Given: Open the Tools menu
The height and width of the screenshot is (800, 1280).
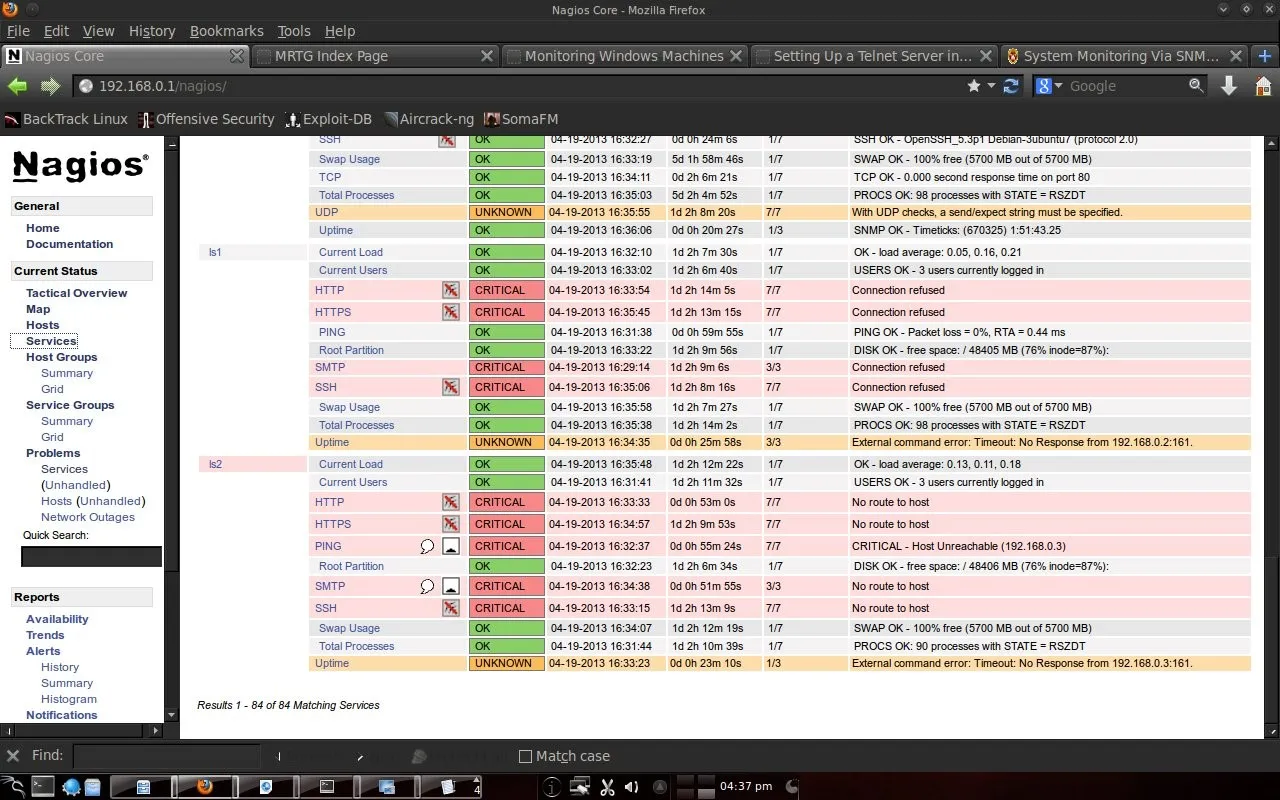Looking at the screenshot, I should (x=294, y=31).
